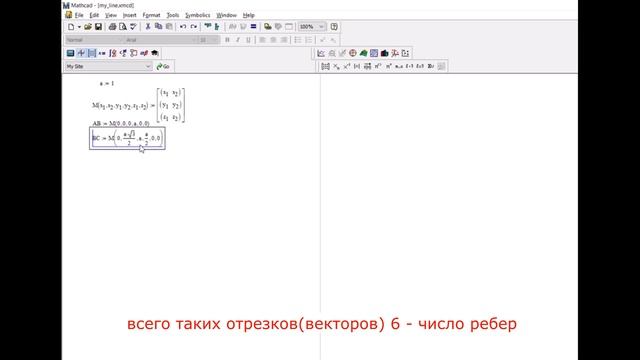The width and height of the screenshot is (640, 360).
Task: Toggle Underline formatting
Action: click(248, 40)
